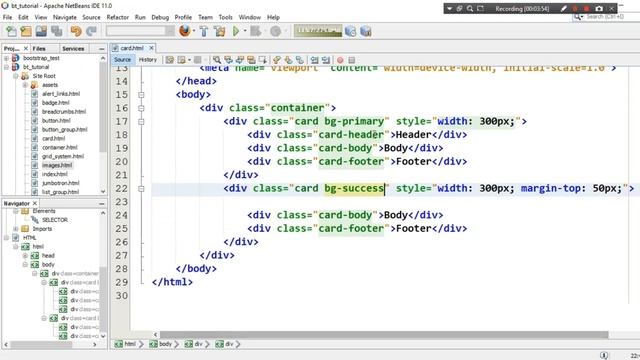The width and height of the screenshot is (640, 360).
Task: Close the card.html editor tab
Action: pos(151,48)
